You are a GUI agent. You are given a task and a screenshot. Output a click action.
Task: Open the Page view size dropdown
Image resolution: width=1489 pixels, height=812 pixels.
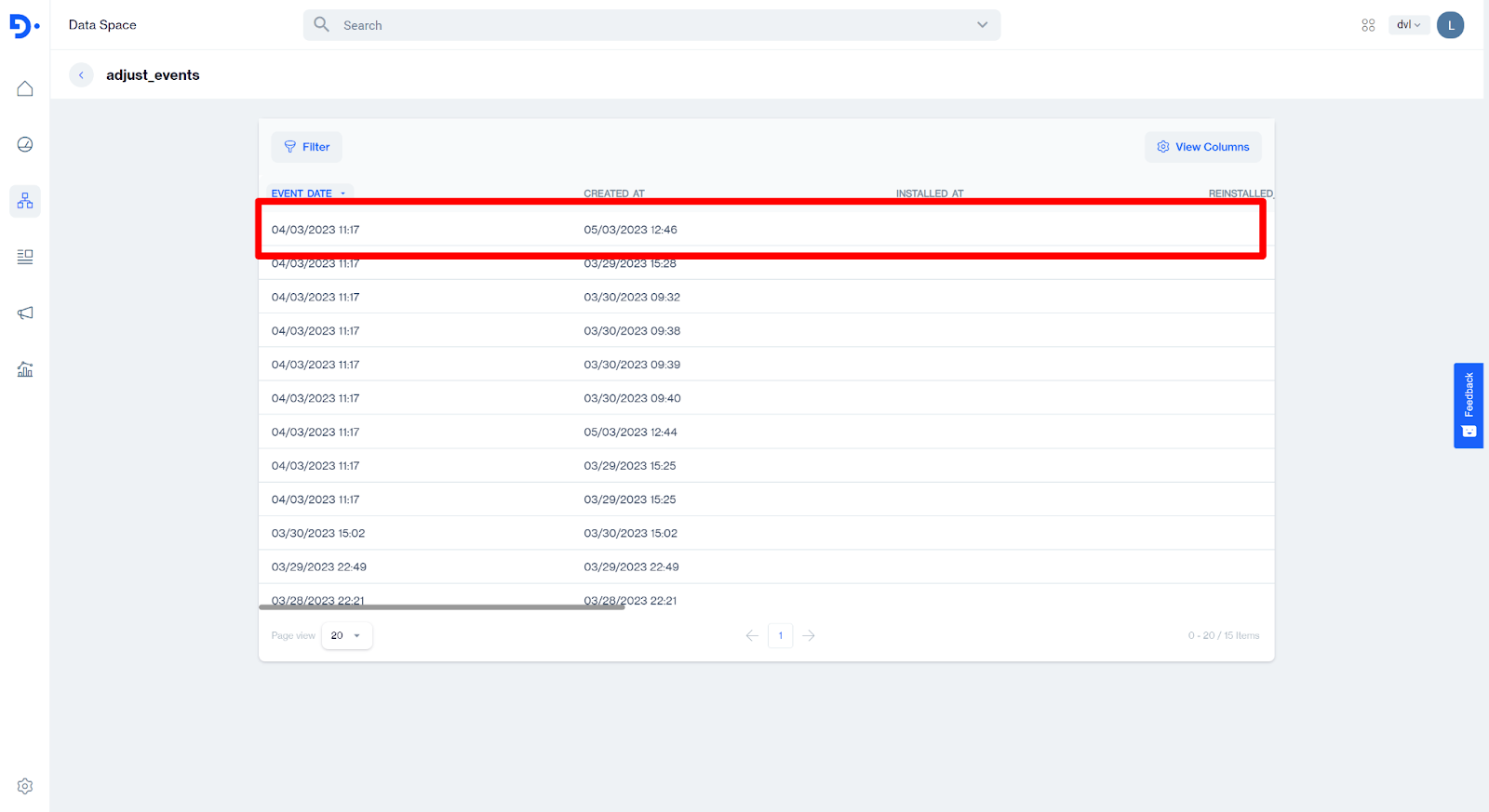346,635
